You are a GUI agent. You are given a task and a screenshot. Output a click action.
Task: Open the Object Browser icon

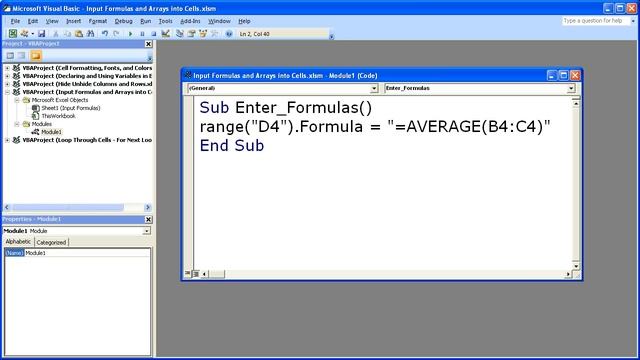[202, 33]
